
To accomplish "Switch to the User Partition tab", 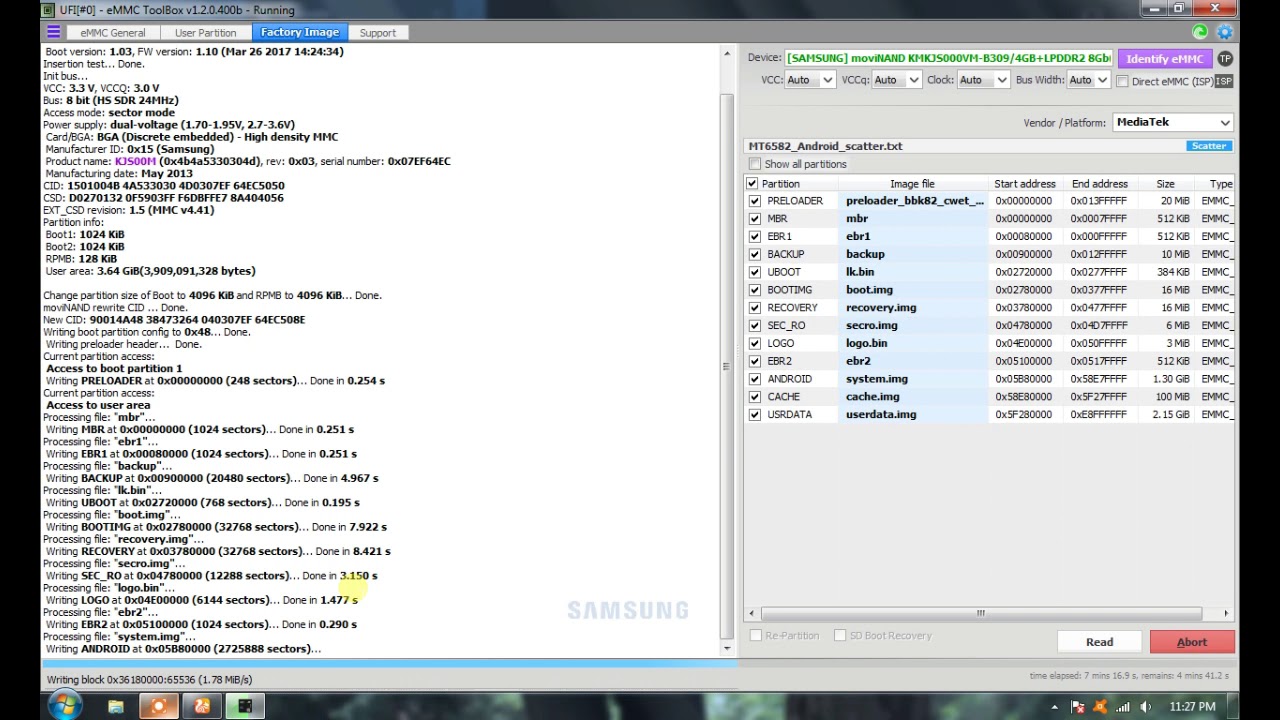I will [205, 33].
